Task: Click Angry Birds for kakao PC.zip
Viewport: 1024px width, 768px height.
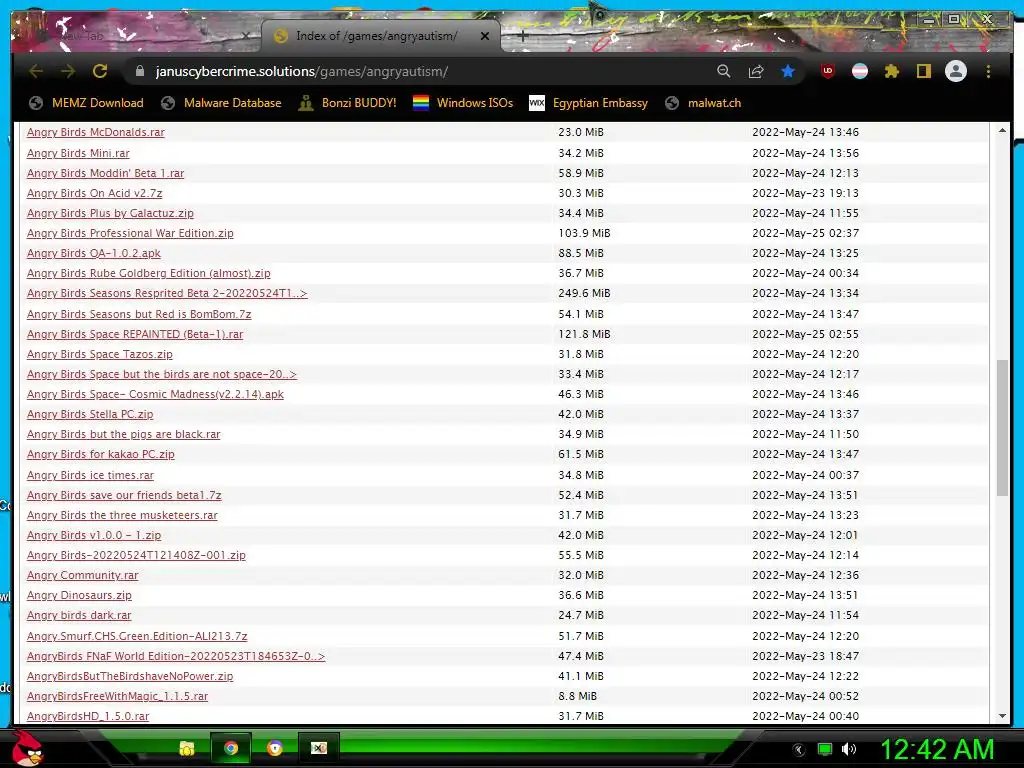Action: click(101, 455)
